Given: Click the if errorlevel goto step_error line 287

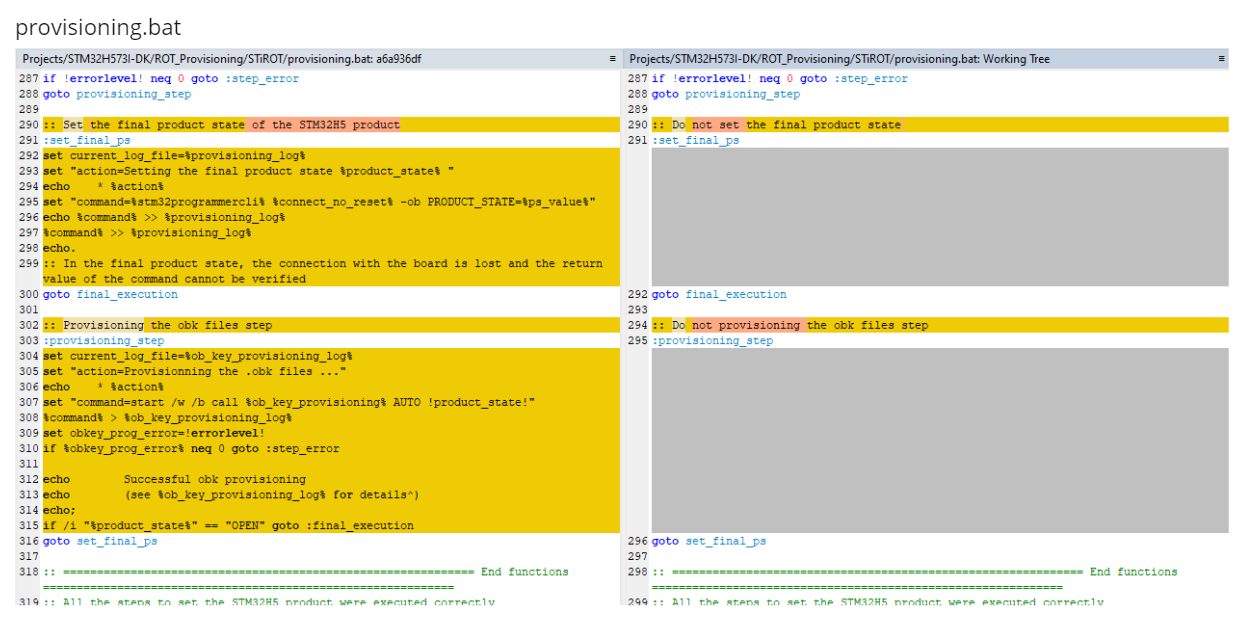Looking at the screenshot, I should [x=150, y=78].
